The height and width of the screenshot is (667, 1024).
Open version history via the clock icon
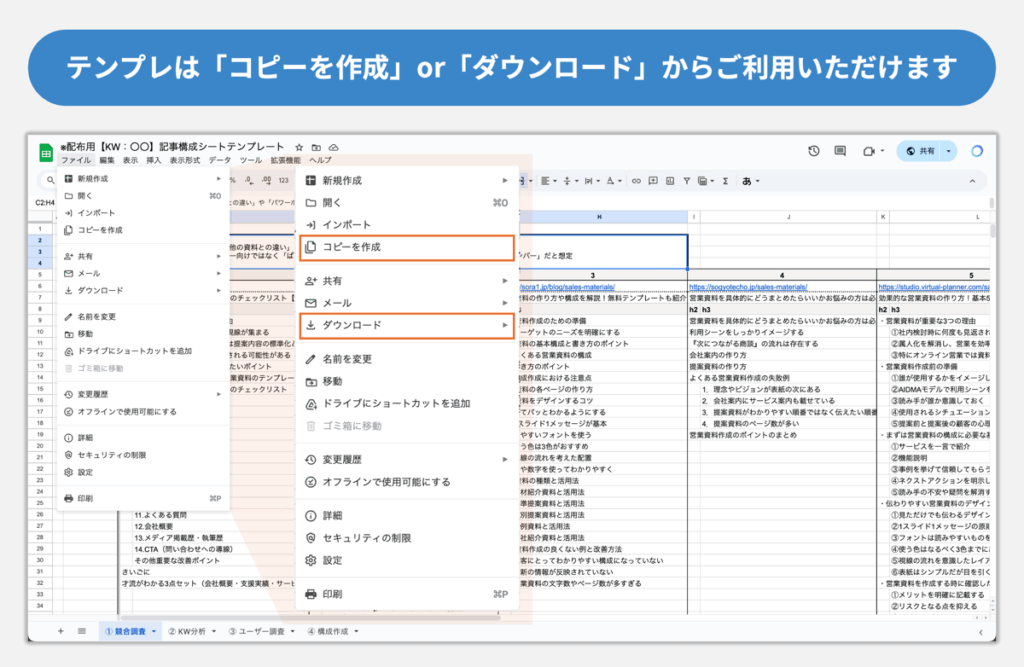[x=814, y=151]
